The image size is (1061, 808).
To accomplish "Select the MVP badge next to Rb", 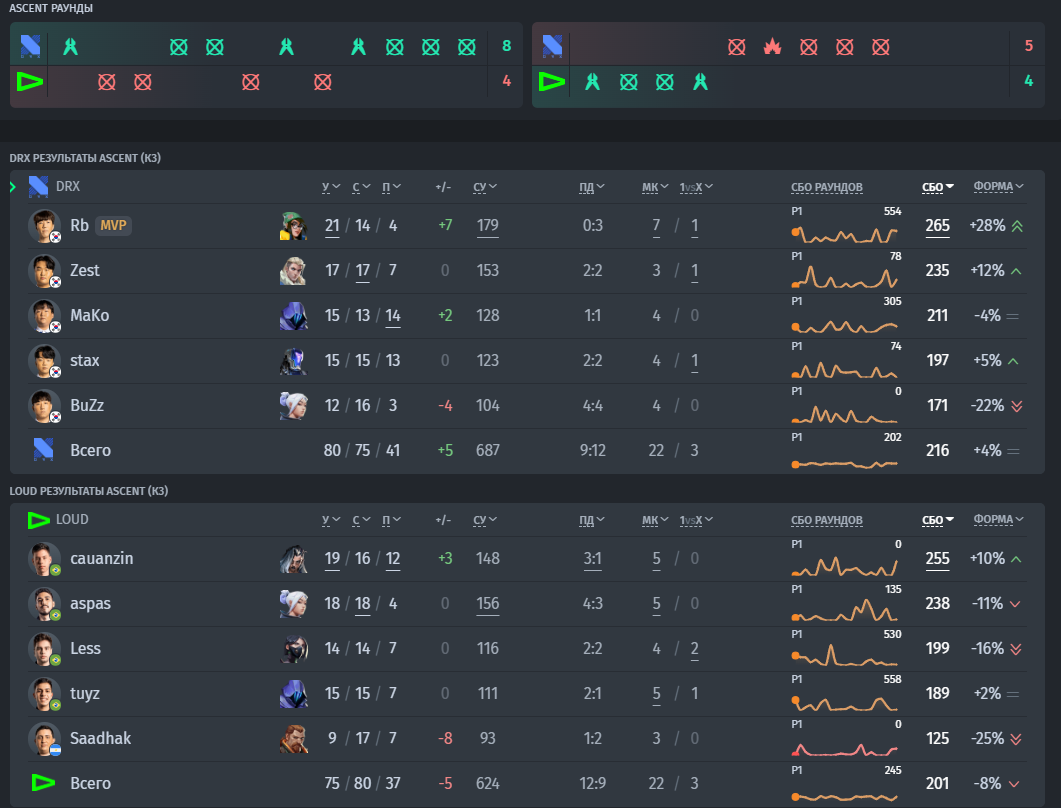I will (x=113, y=225).
